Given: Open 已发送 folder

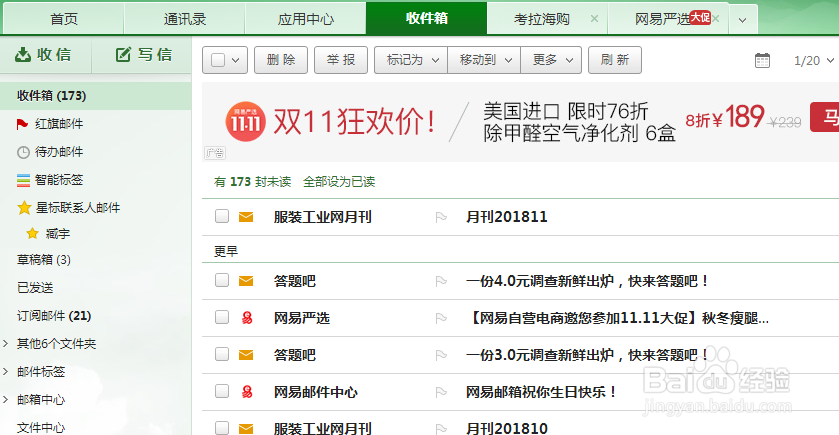Looking at the screenshot, I should point(35,288).
